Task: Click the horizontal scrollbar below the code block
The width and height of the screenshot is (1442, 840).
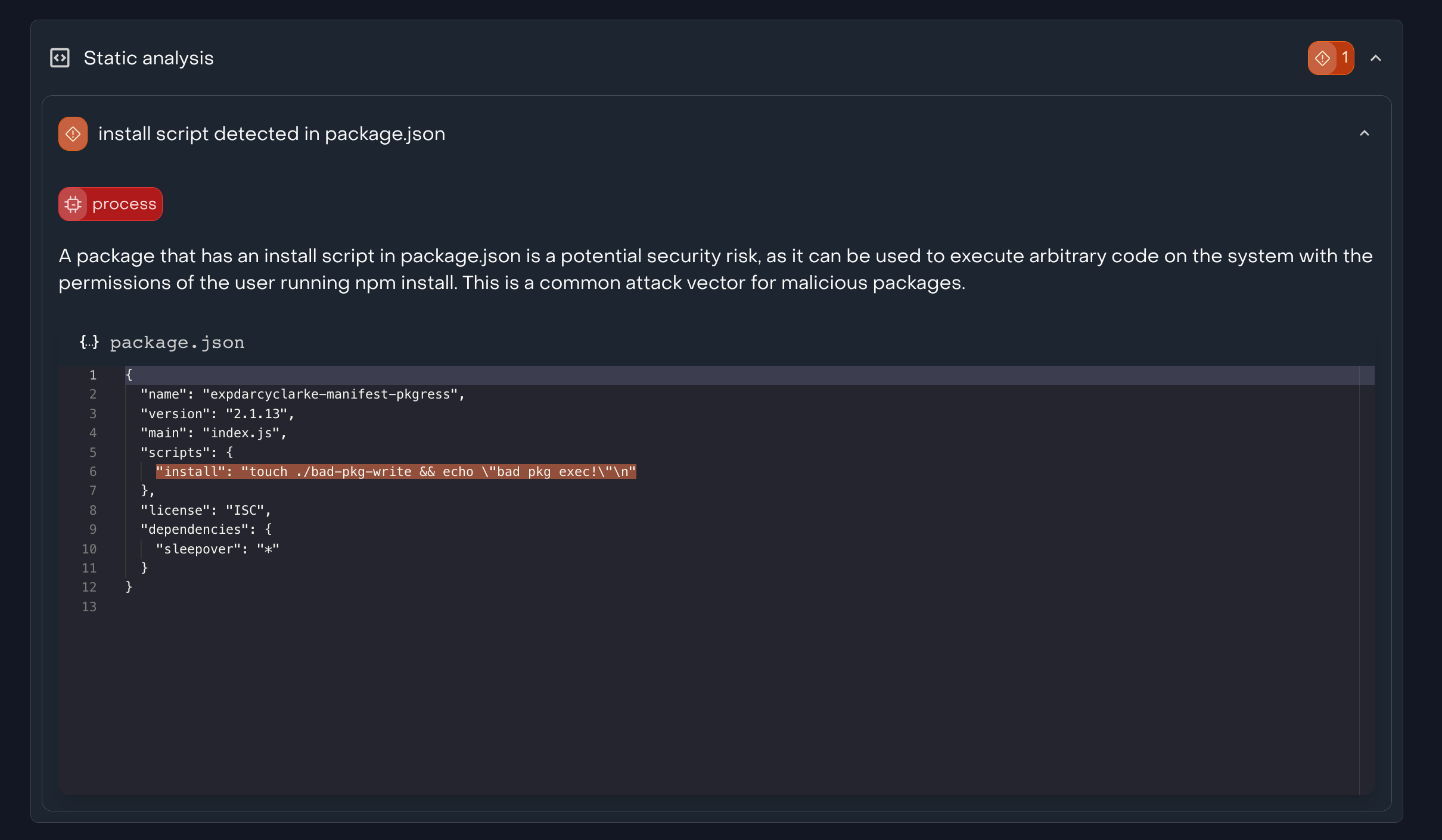Action: pyautogui.click(x=715, y=788)
